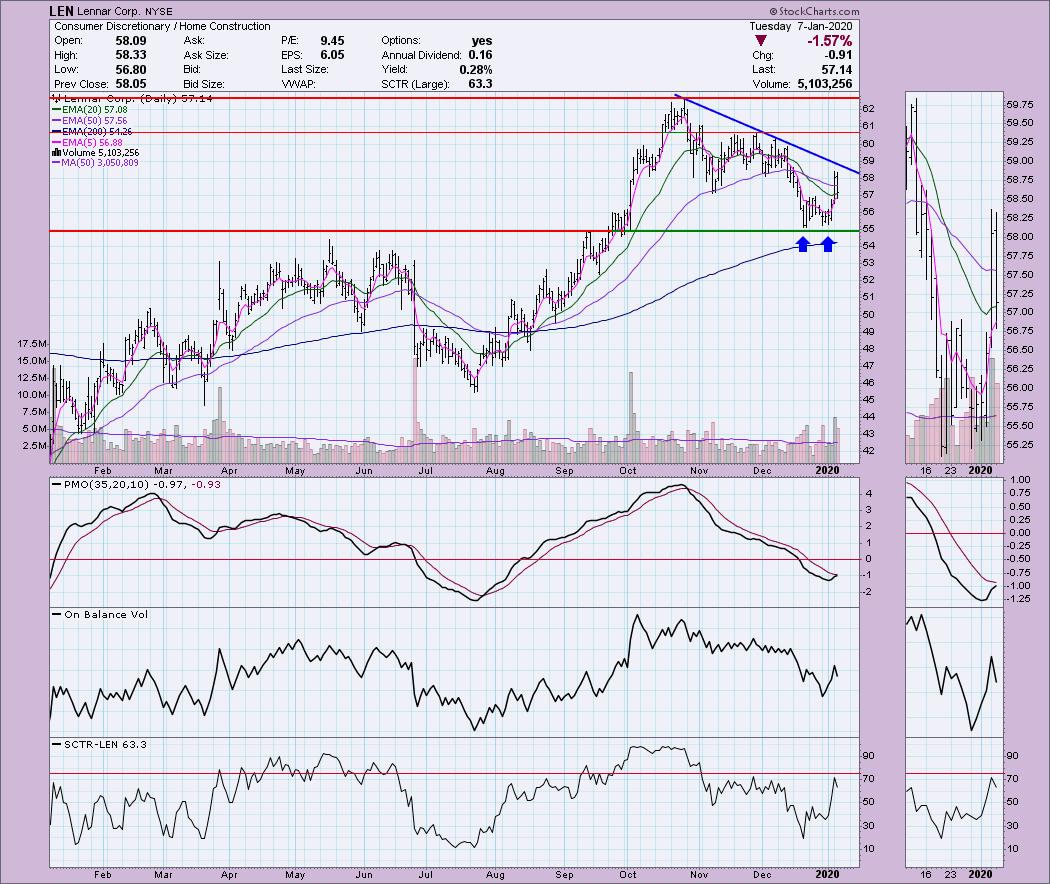Click the 59.75 label on zoomed price axis
1050x884 pixels.
point(1019,105)
